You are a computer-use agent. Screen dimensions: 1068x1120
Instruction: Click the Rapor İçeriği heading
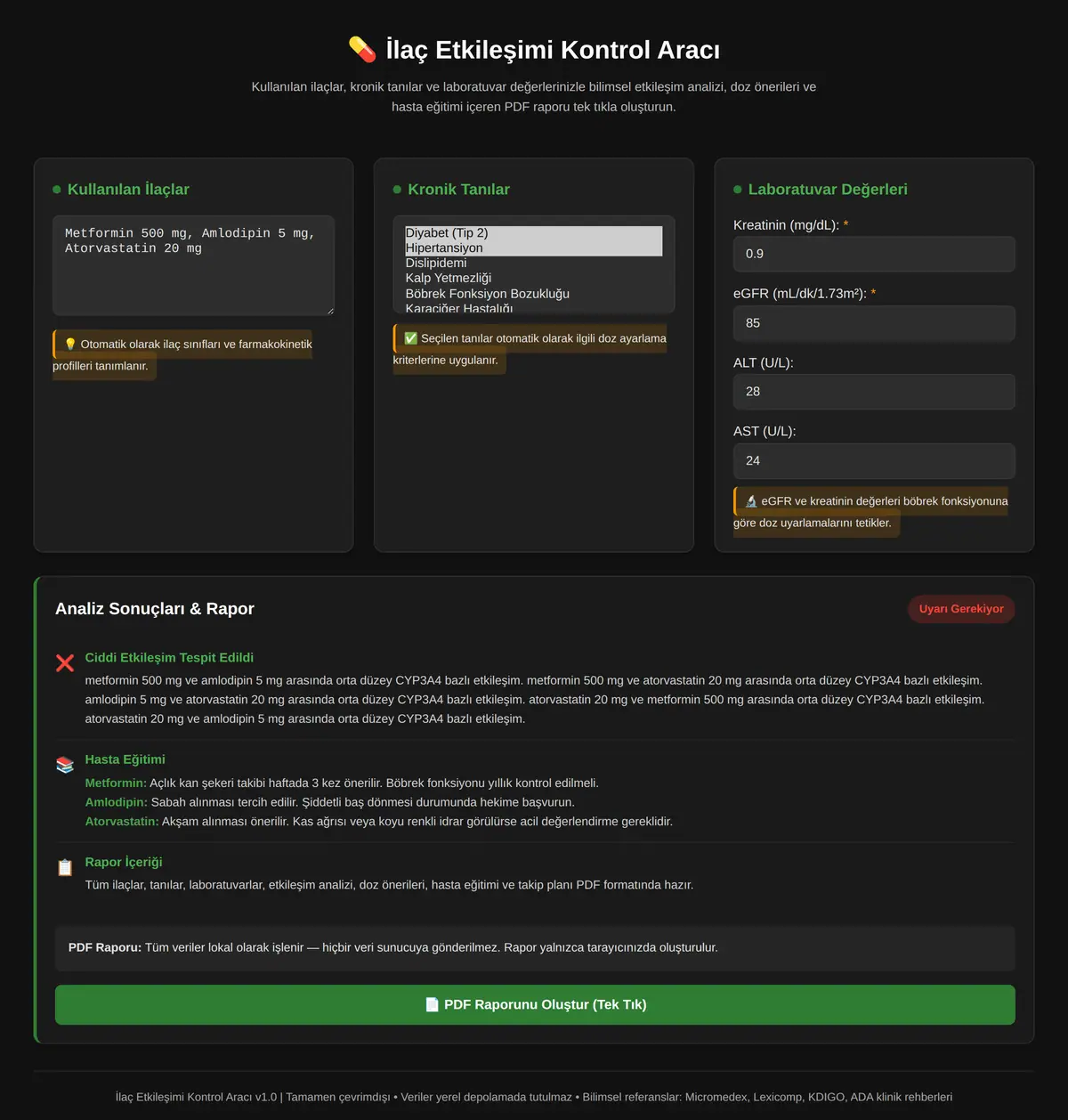tap(124, 863)
